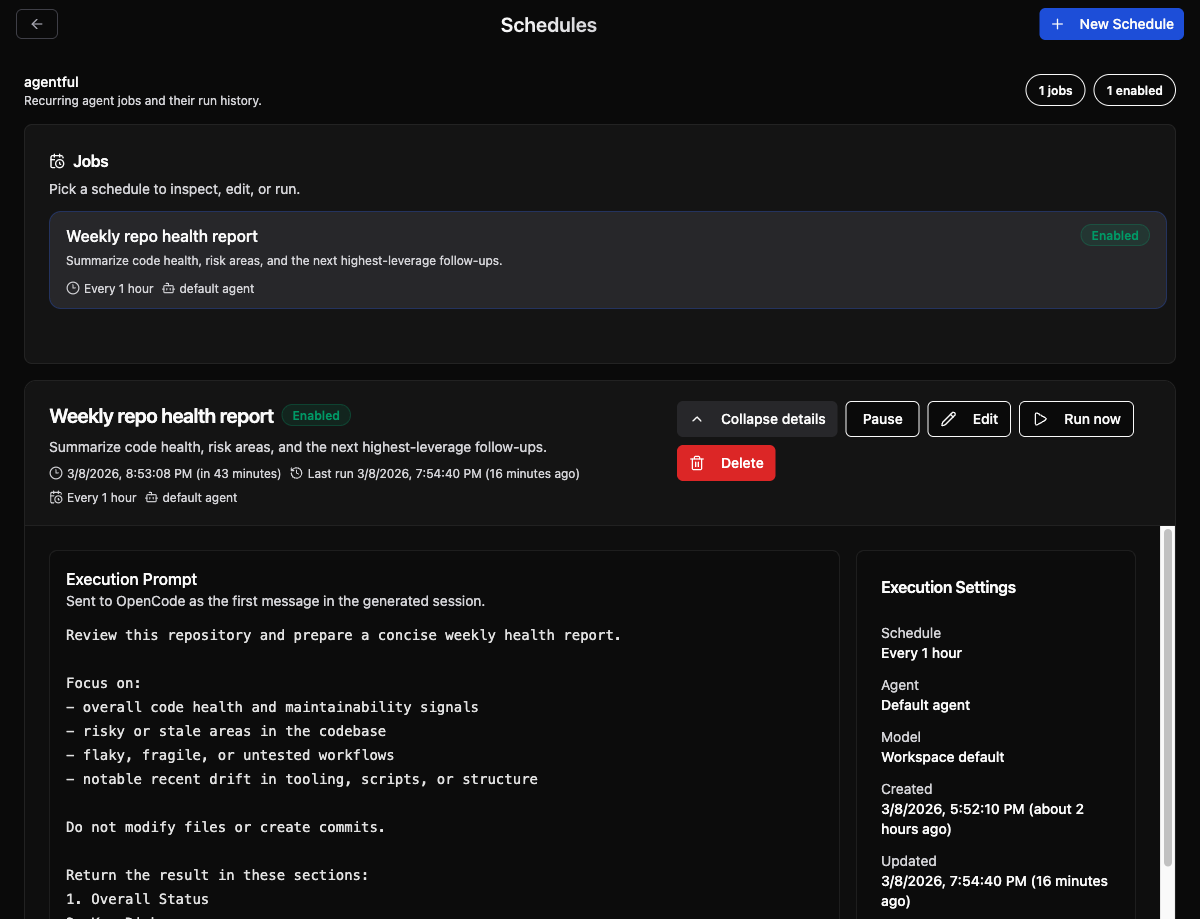Click the pencil icon in Edit button
1200x919 pixels.
point(949,419)
